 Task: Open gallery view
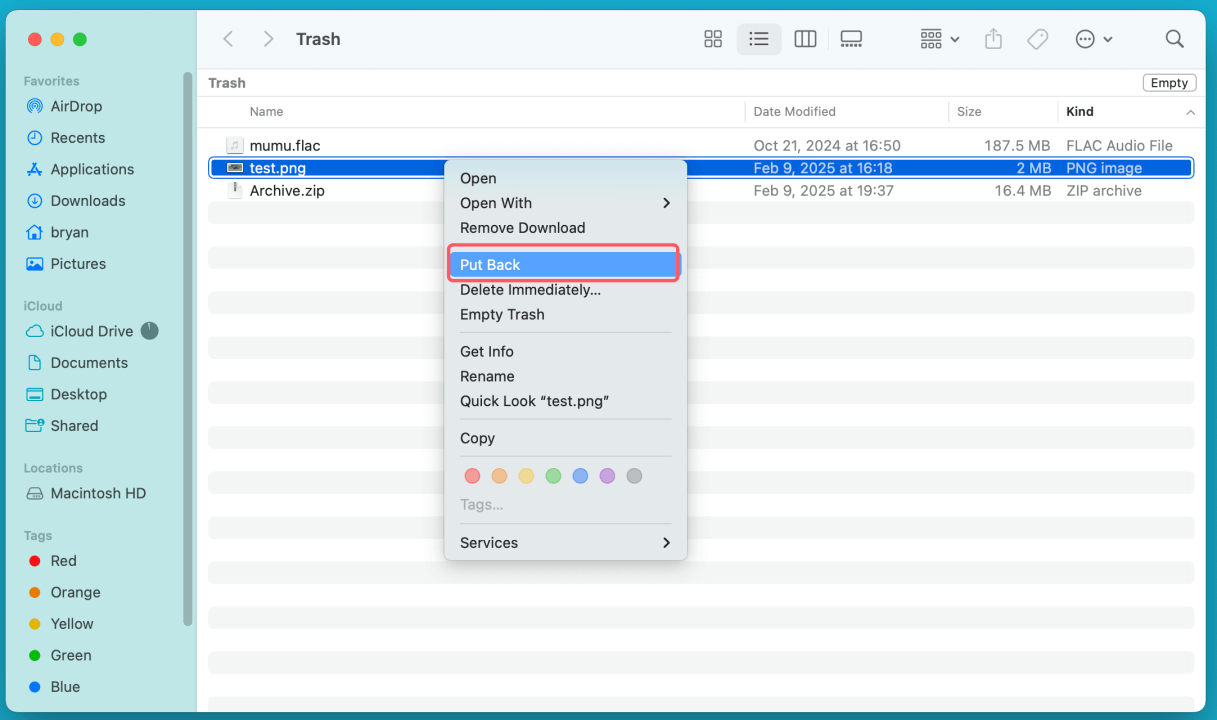851,39
